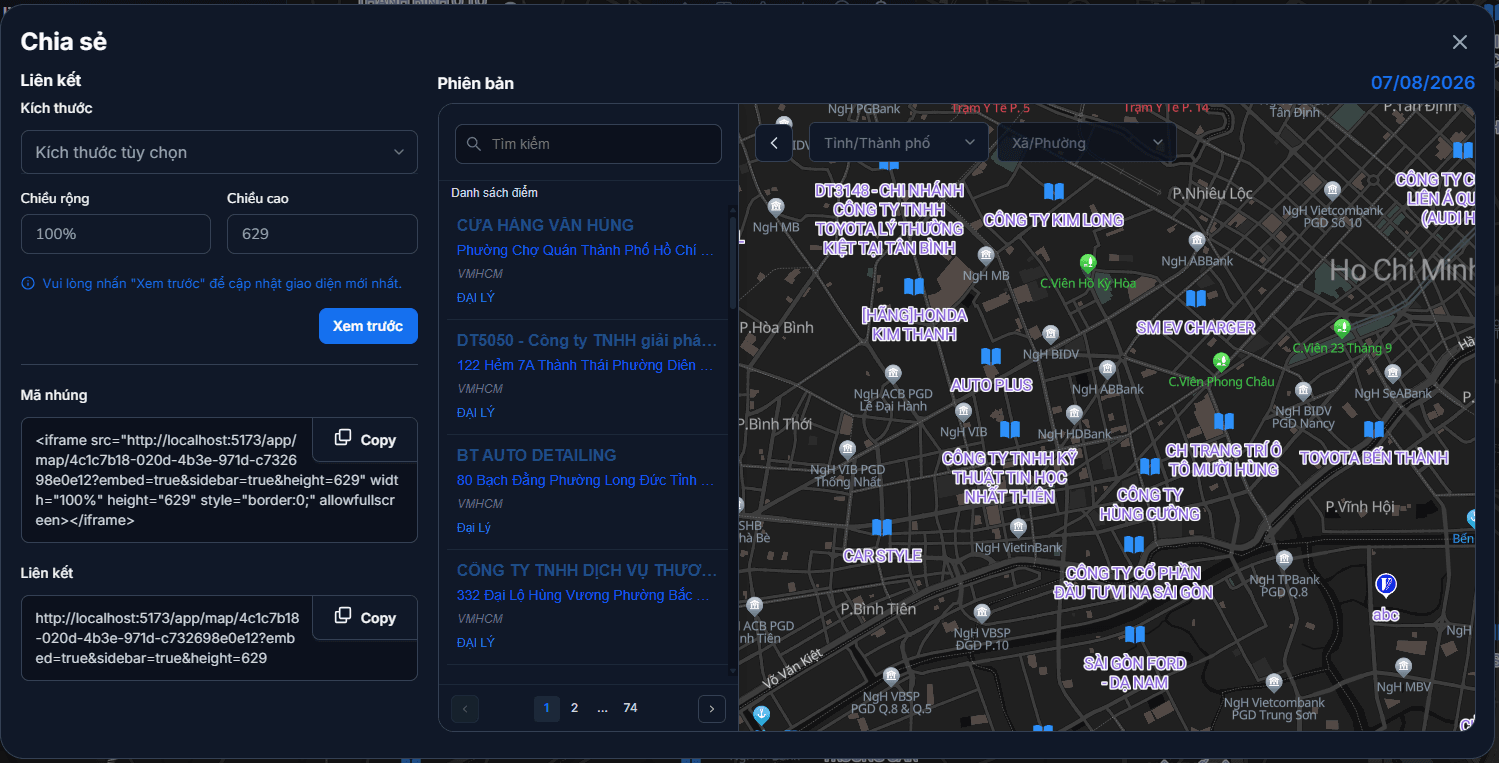Click address 80 Bạch Đằng Phường Long Đức
This screenshot has width=1499, height=763.
(585, 481)
